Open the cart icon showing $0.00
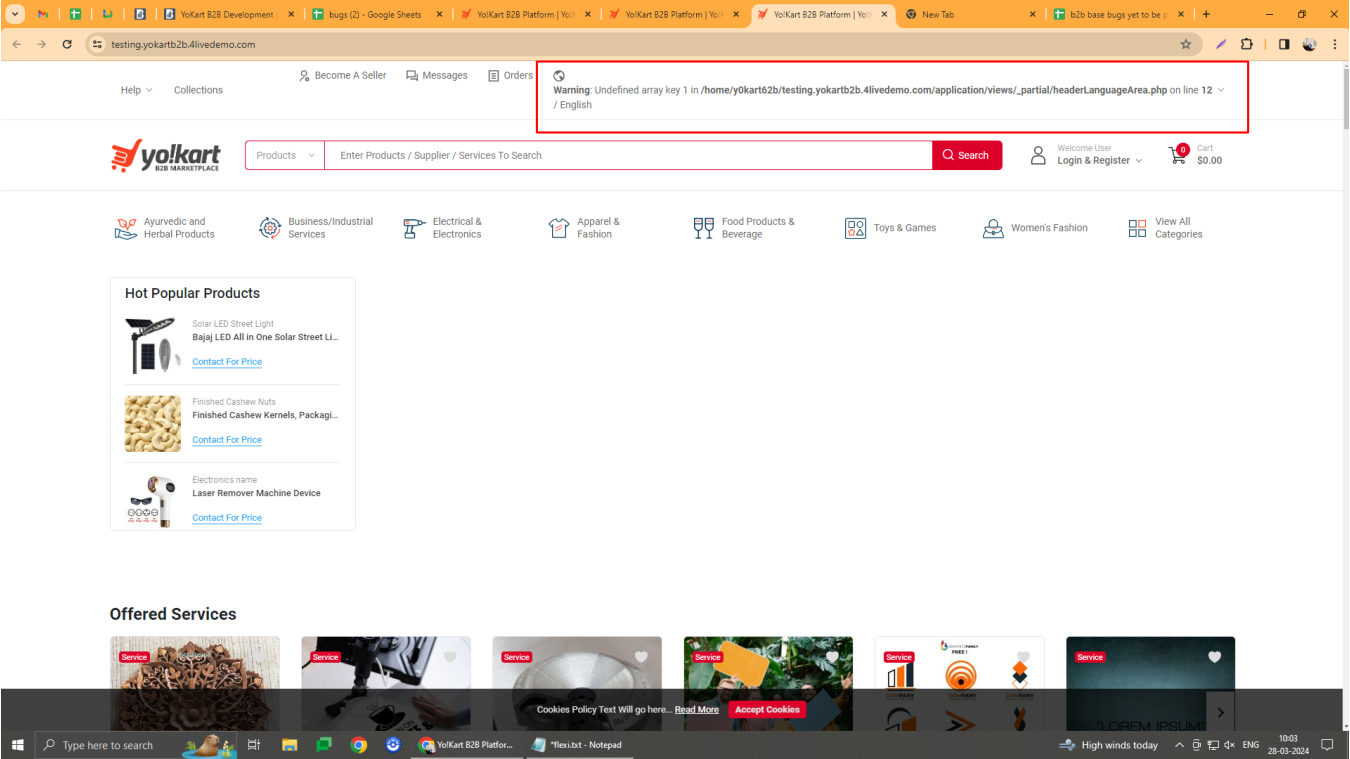1350x759 pixels. coord(1177,155)
